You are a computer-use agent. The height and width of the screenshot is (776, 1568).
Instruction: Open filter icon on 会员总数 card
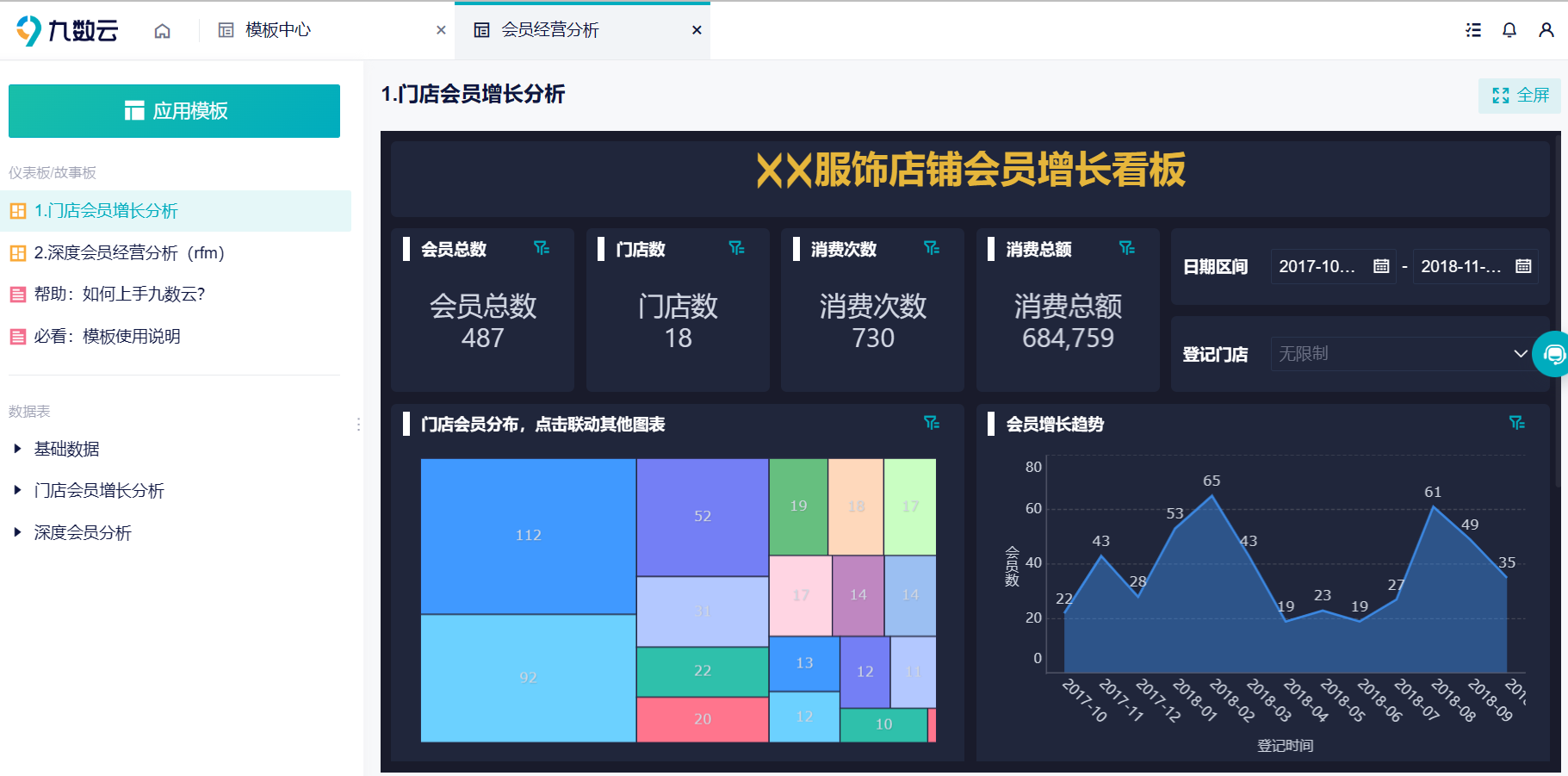point(542,249)
